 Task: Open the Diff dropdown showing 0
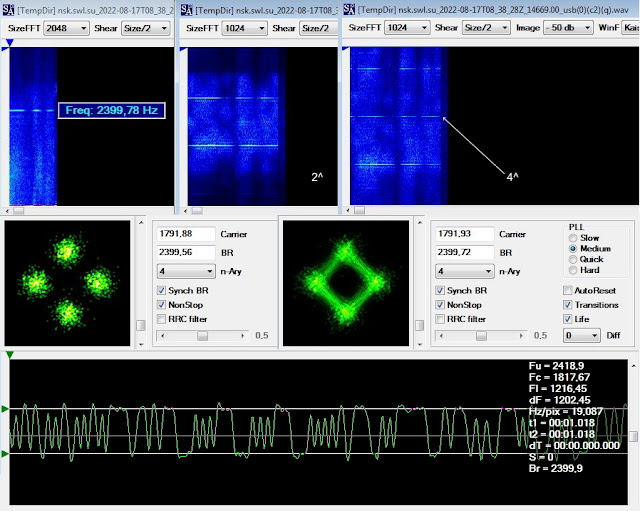(x=582, y=335)
